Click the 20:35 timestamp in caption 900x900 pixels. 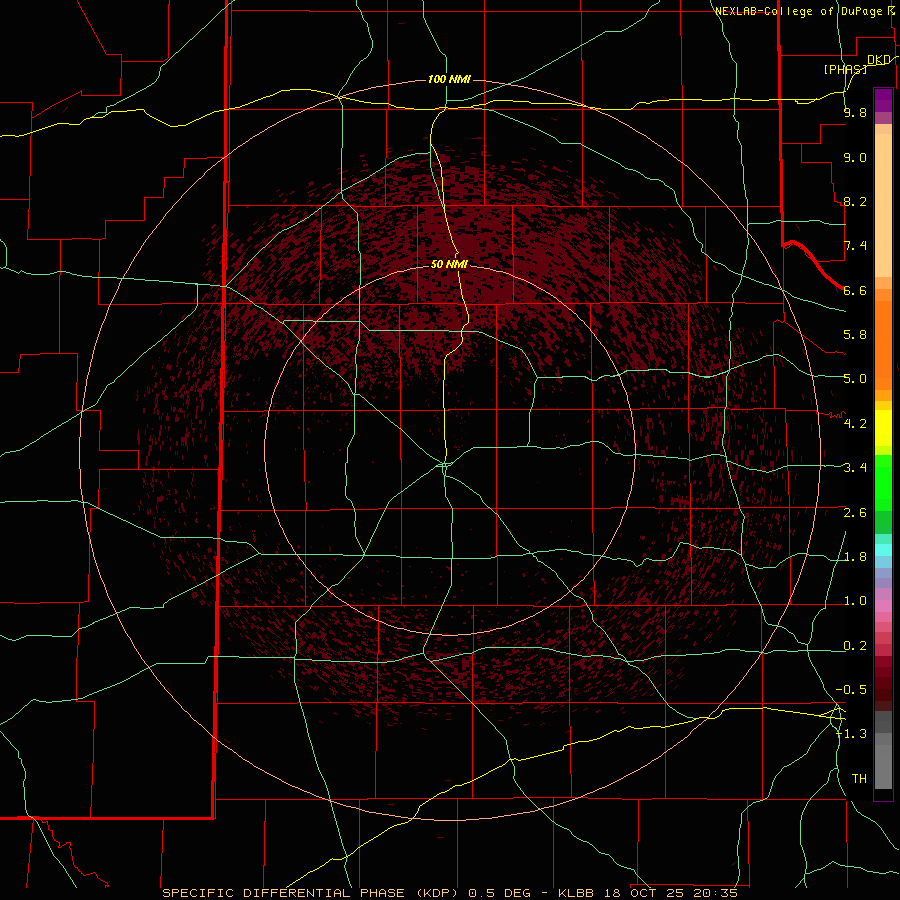715,893
